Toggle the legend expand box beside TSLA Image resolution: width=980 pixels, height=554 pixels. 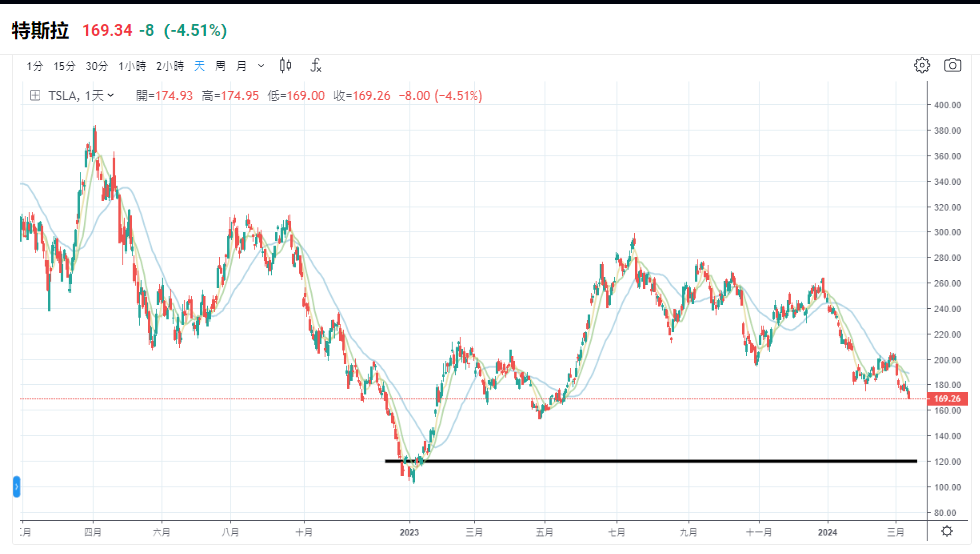[x=35, y=96]
